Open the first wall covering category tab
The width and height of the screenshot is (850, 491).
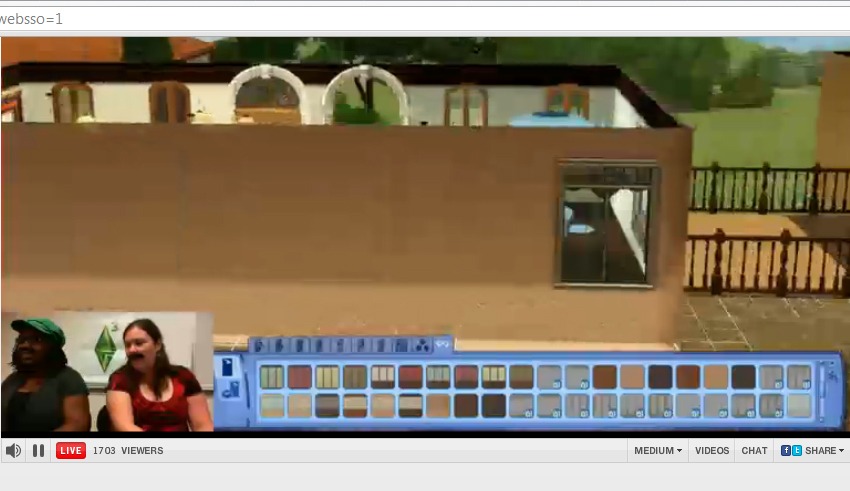(259, 345)
